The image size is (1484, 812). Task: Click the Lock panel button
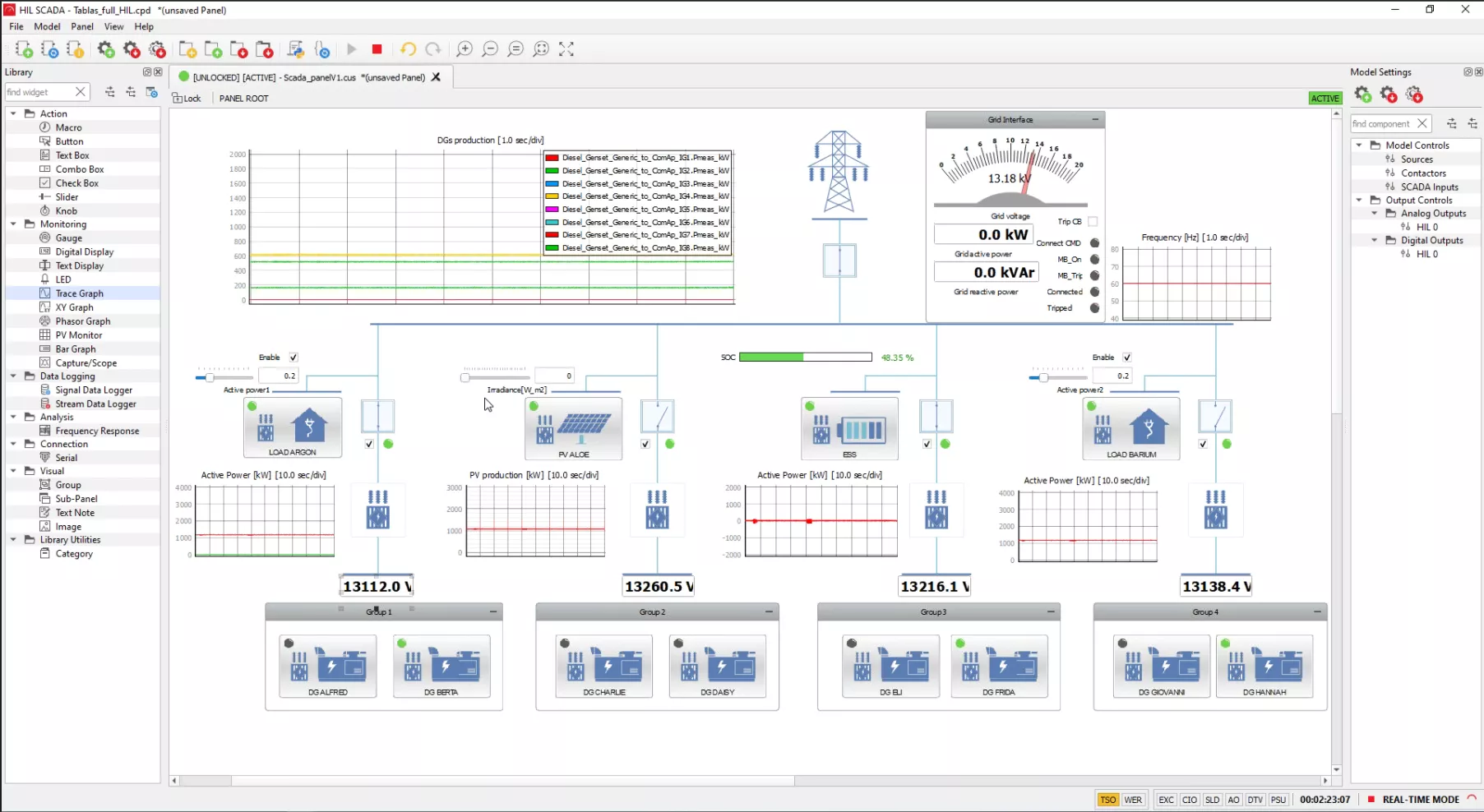[x=187, y=99]
